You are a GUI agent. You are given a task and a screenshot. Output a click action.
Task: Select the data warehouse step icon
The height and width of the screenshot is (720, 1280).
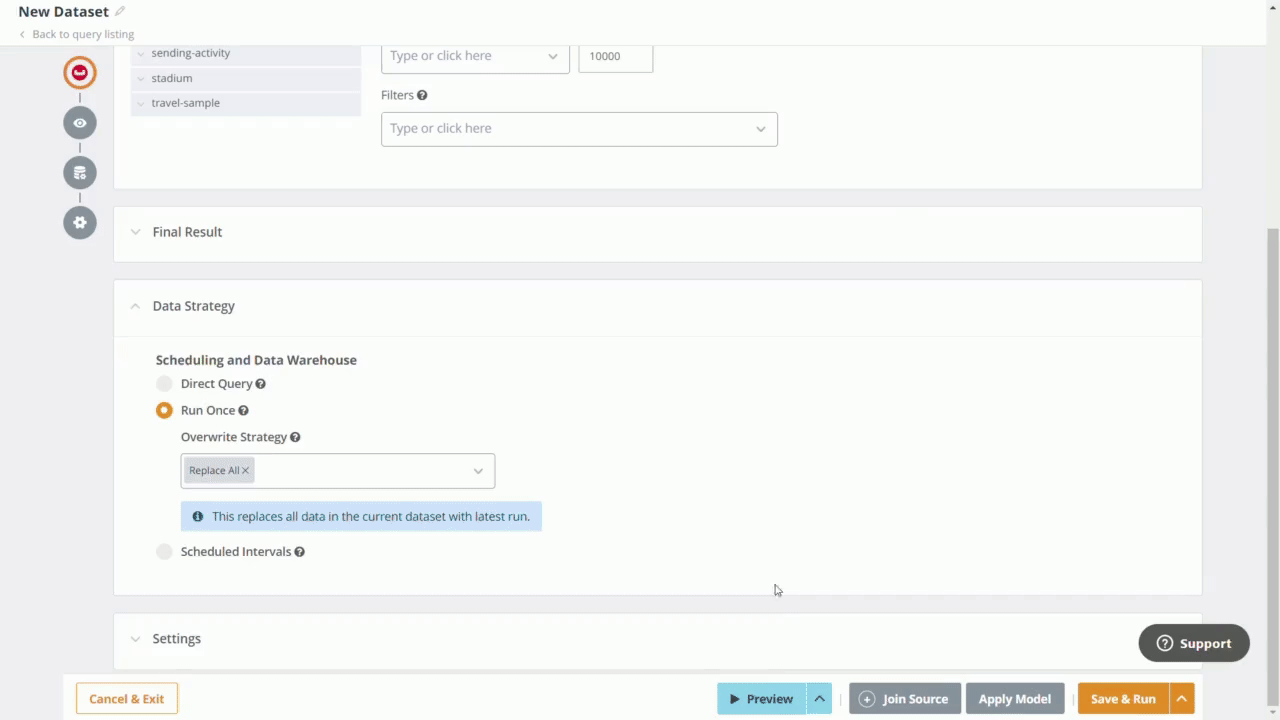coord(79,172)
